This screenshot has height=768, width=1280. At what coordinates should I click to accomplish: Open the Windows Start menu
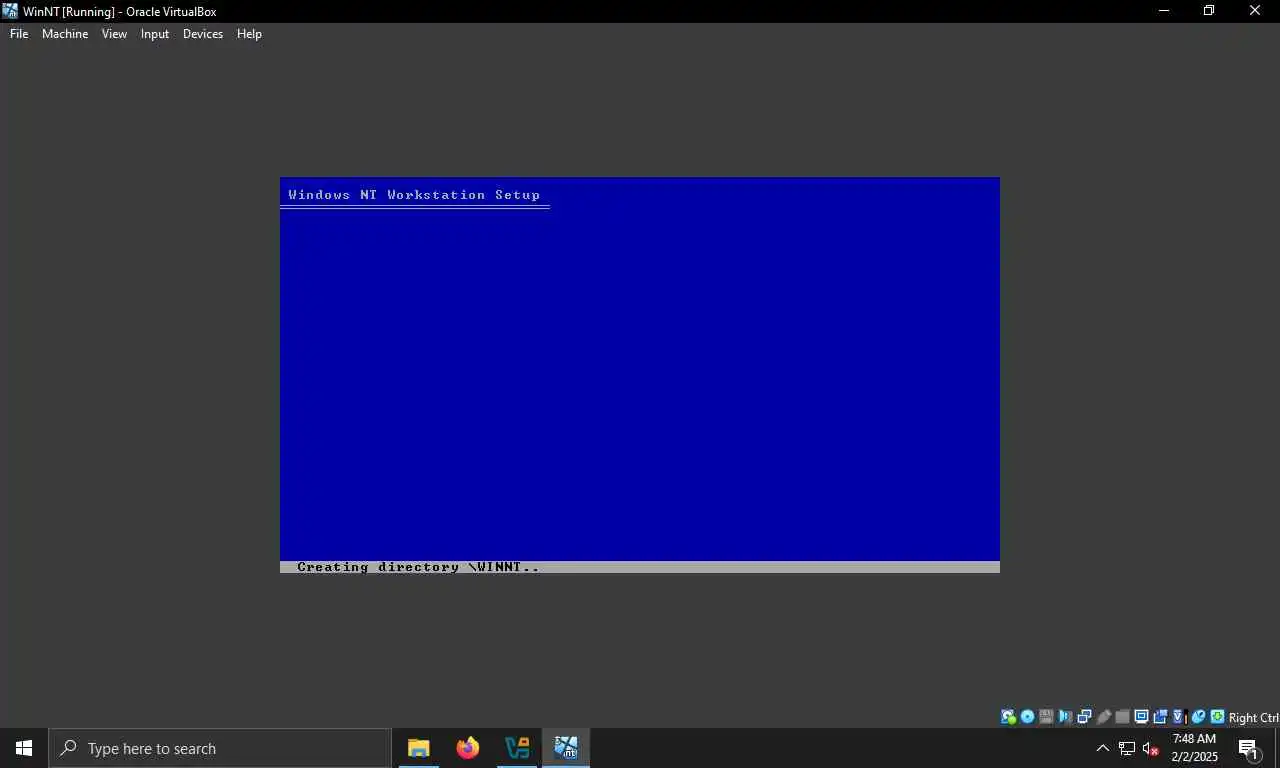(x=24, y=748)
